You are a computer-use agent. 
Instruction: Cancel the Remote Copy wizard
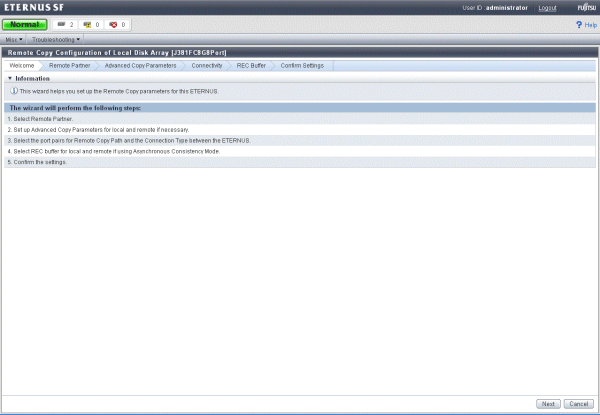point(579,404)
